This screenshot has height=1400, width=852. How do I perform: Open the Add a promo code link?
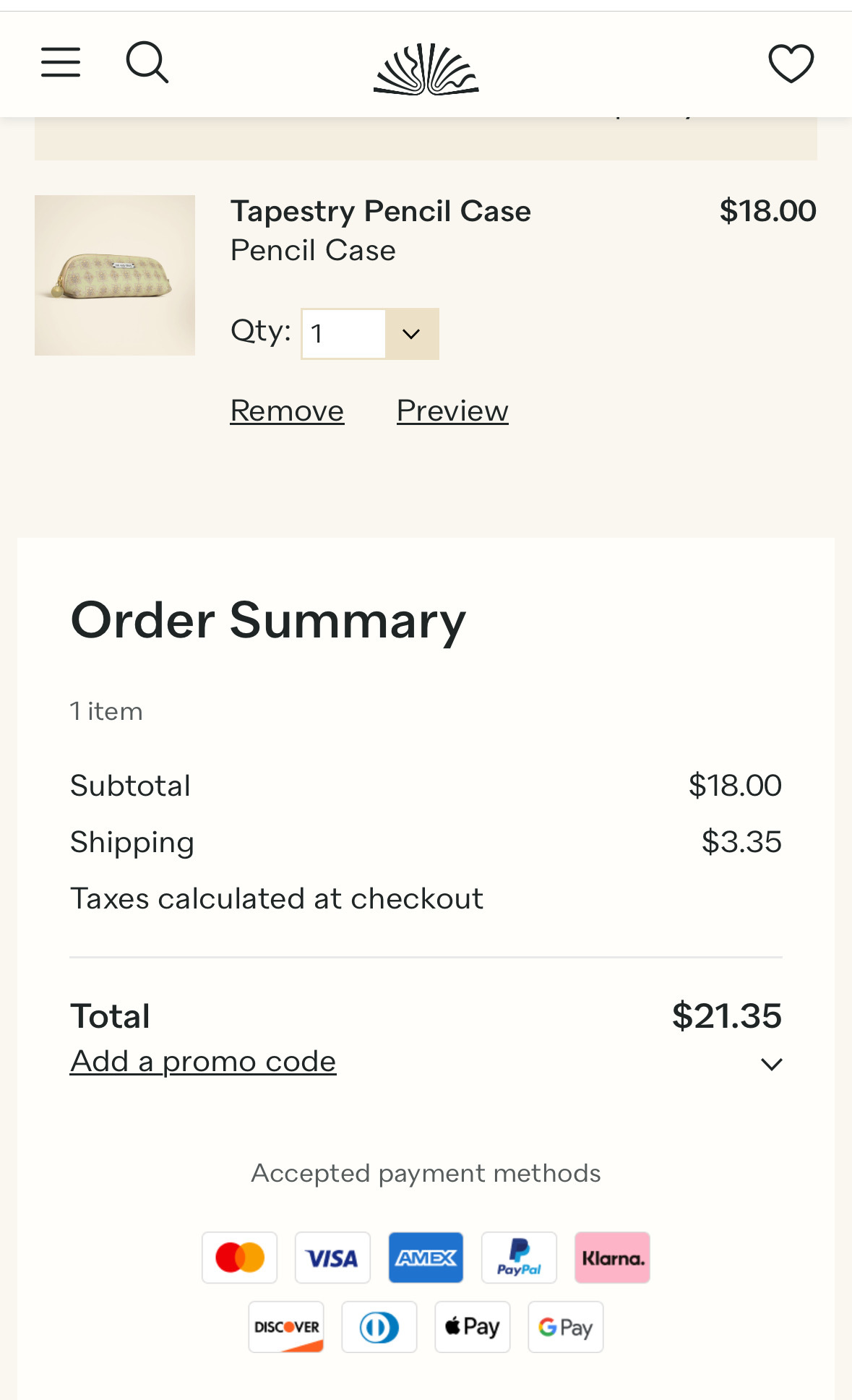click(203, 1062)
